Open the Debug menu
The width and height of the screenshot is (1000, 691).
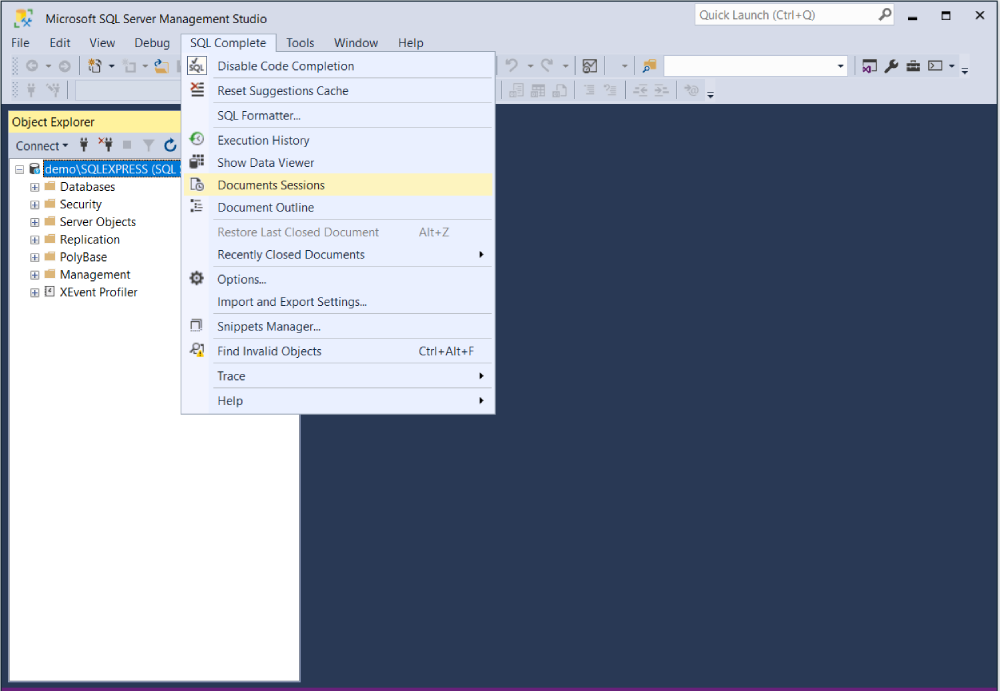pos(152,43)
